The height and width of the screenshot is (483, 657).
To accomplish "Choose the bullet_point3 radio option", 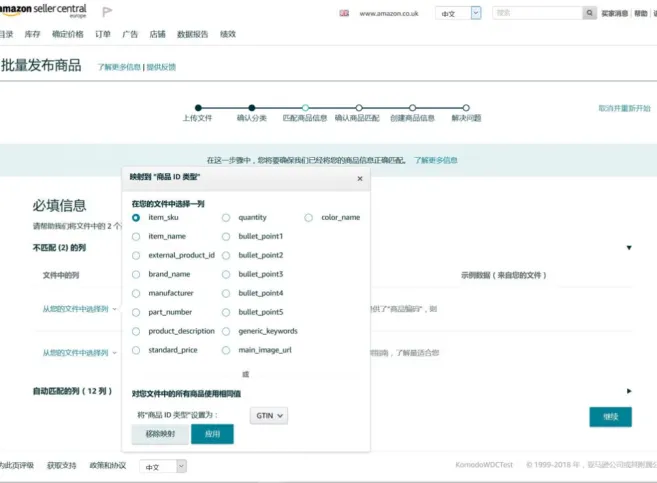I will point(226,274).
